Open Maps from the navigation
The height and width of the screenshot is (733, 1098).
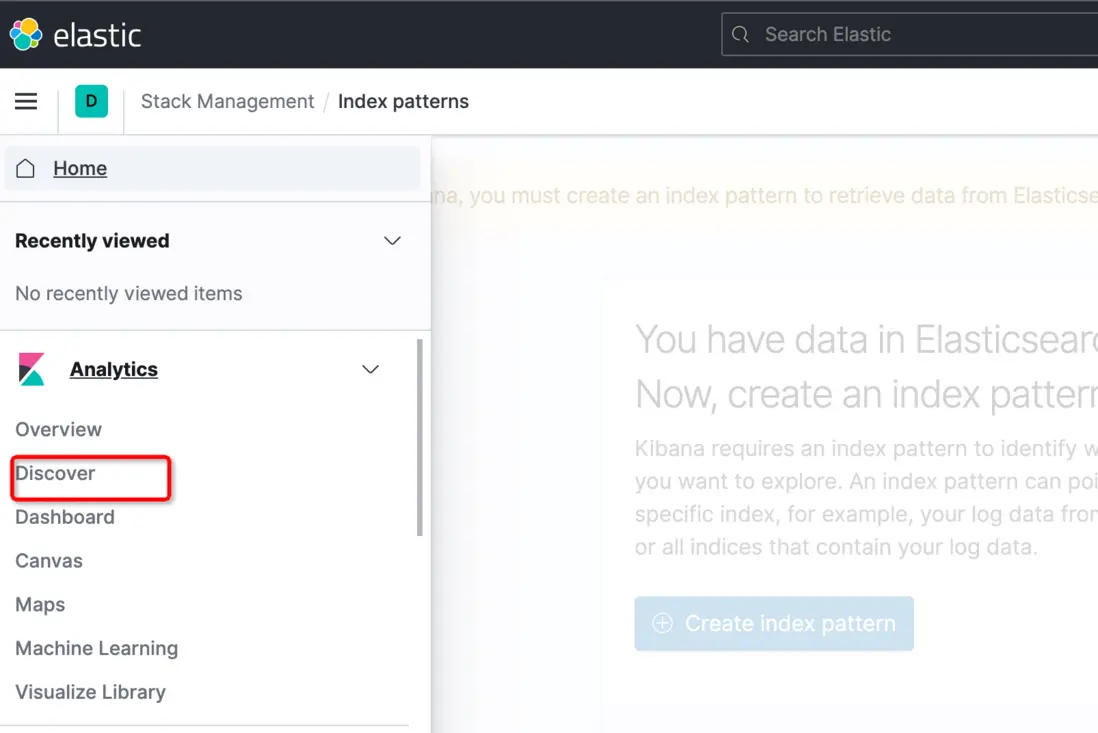(x=40, y=605)
